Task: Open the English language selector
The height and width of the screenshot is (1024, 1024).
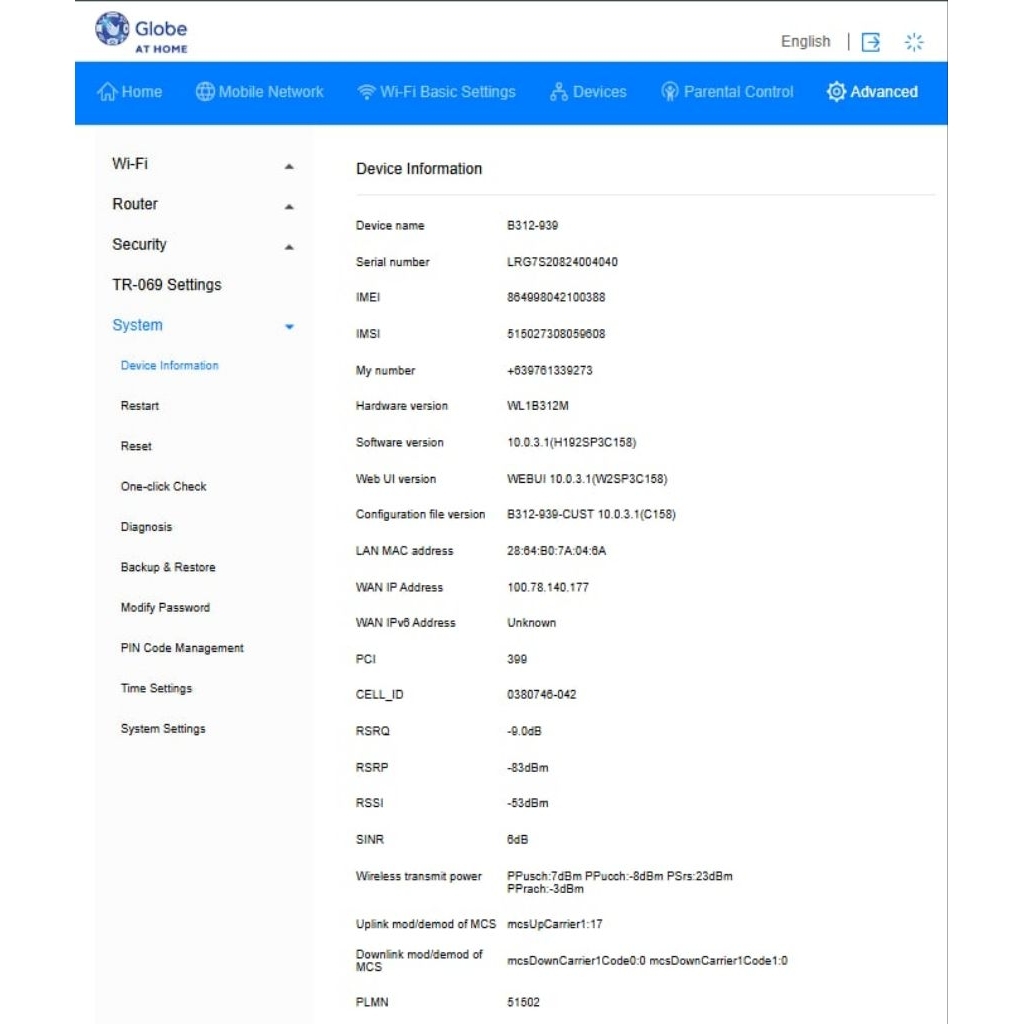Action: click(805, 42)
